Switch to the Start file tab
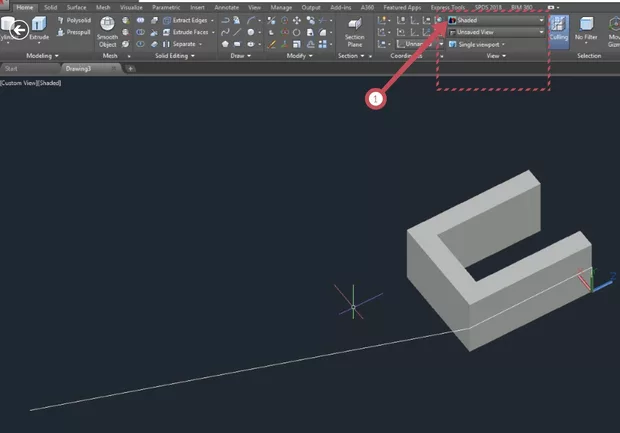Screen dimensions: 620x433 (x=13, y=68)
